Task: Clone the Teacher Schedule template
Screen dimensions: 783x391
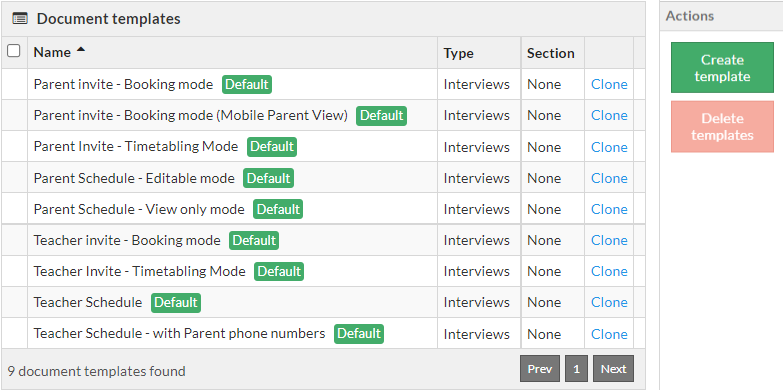Action: click(609, 302)
